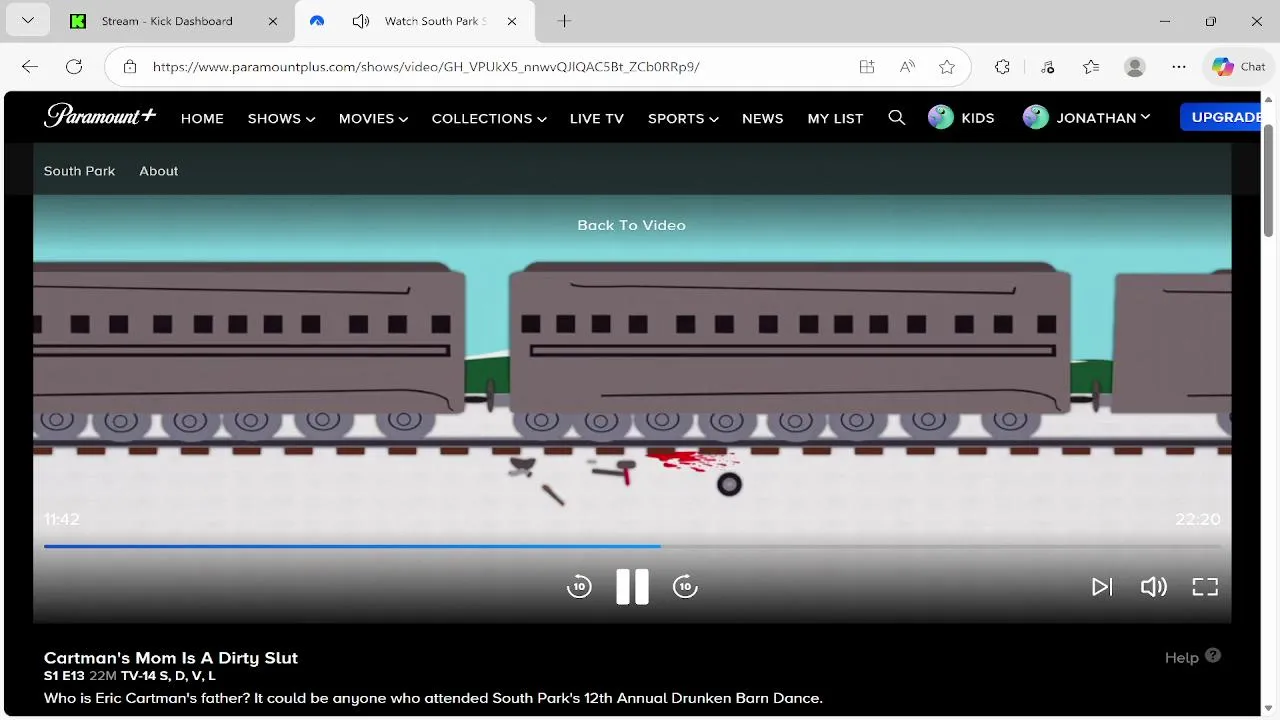Click elapsed time 11:42

coord(61,519)
